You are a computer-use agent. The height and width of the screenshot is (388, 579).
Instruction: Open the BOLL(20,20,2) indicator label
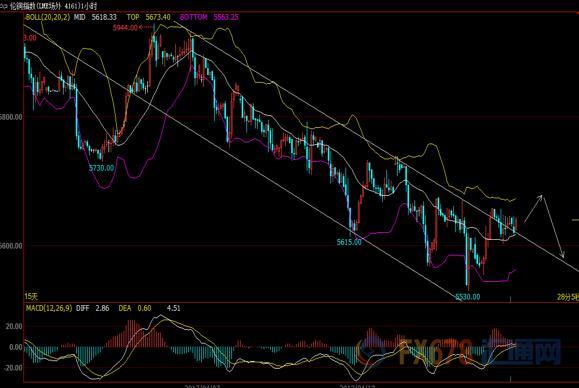click(47, 17)
